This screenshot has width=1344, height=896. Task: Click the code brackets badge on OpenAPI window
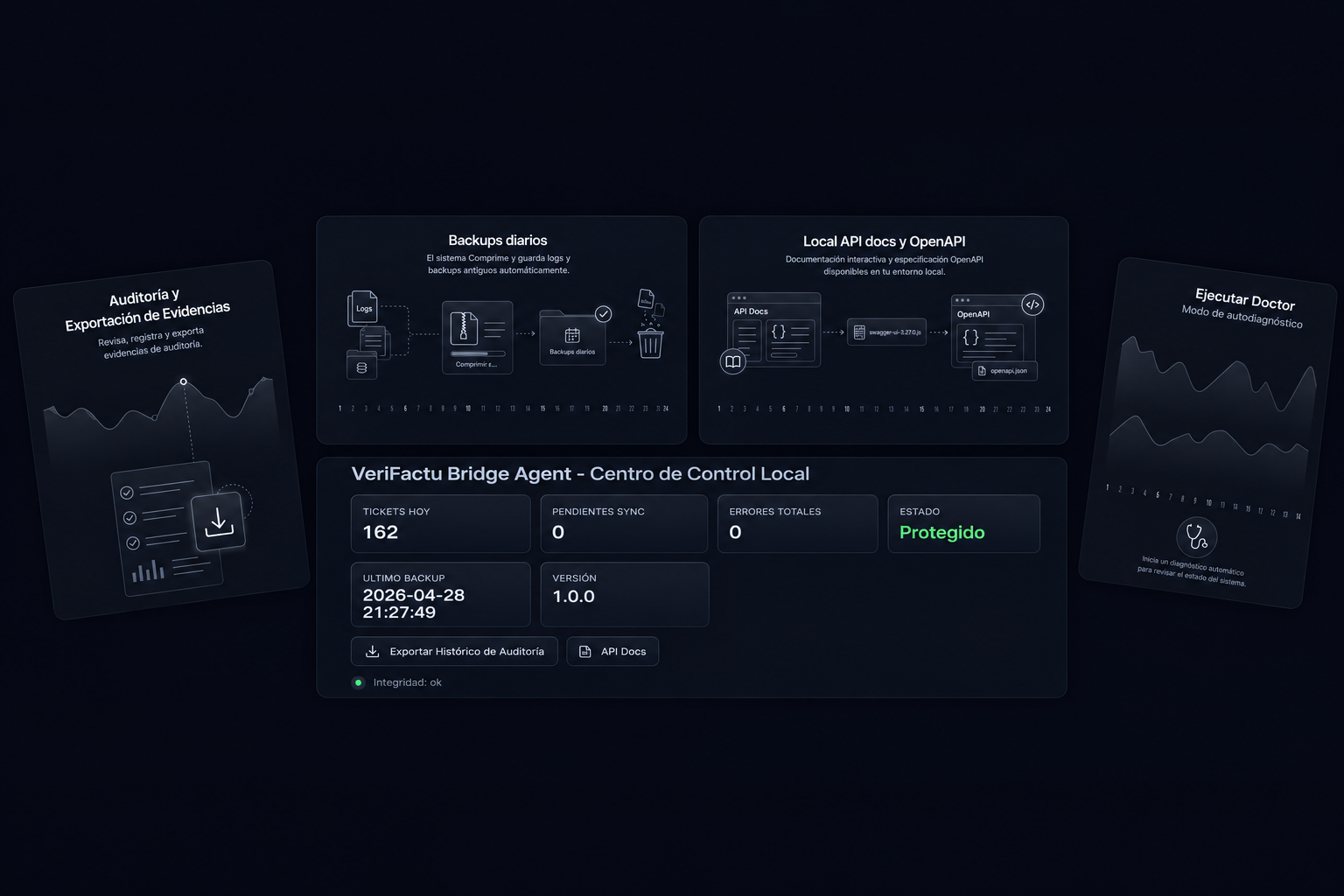point(1032,304)
